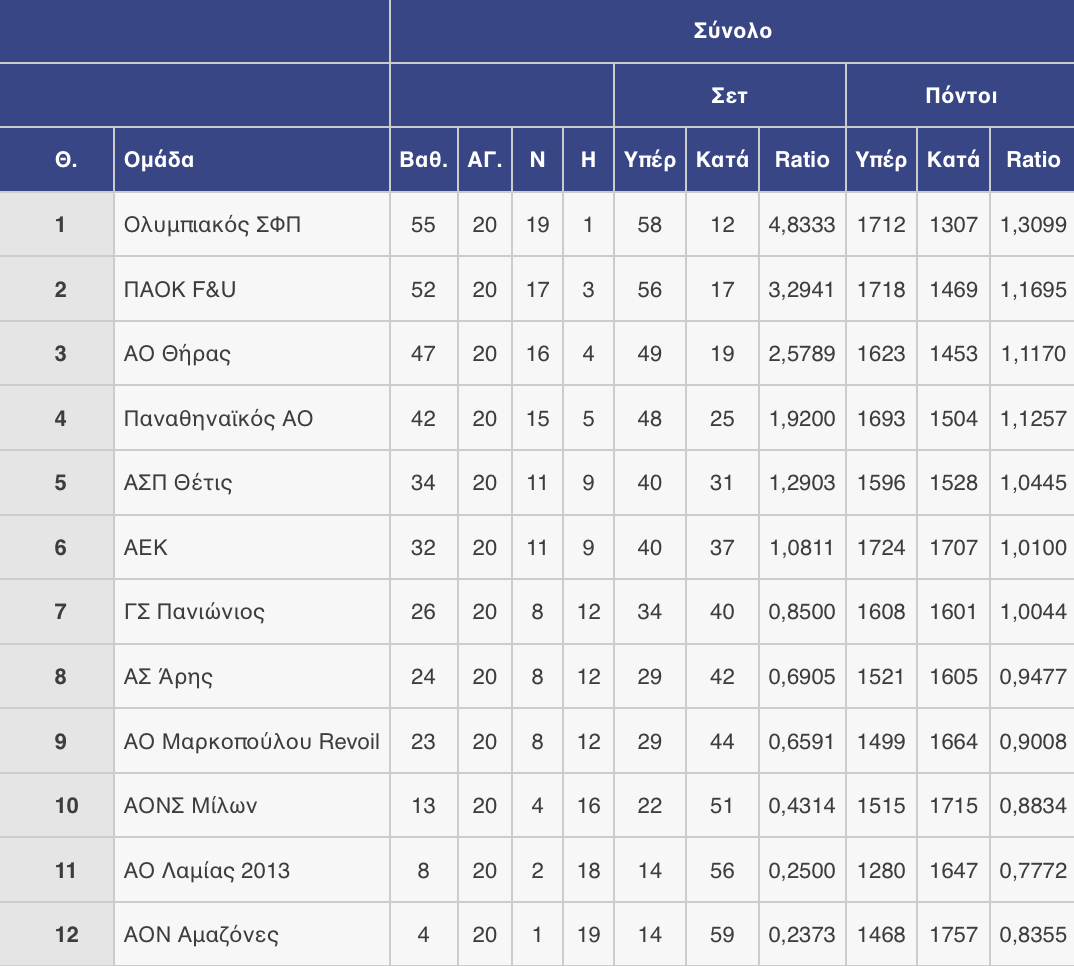Select the ΑΓ. column header
This screenshot has height=966, width=1074.
click(485, 160)
